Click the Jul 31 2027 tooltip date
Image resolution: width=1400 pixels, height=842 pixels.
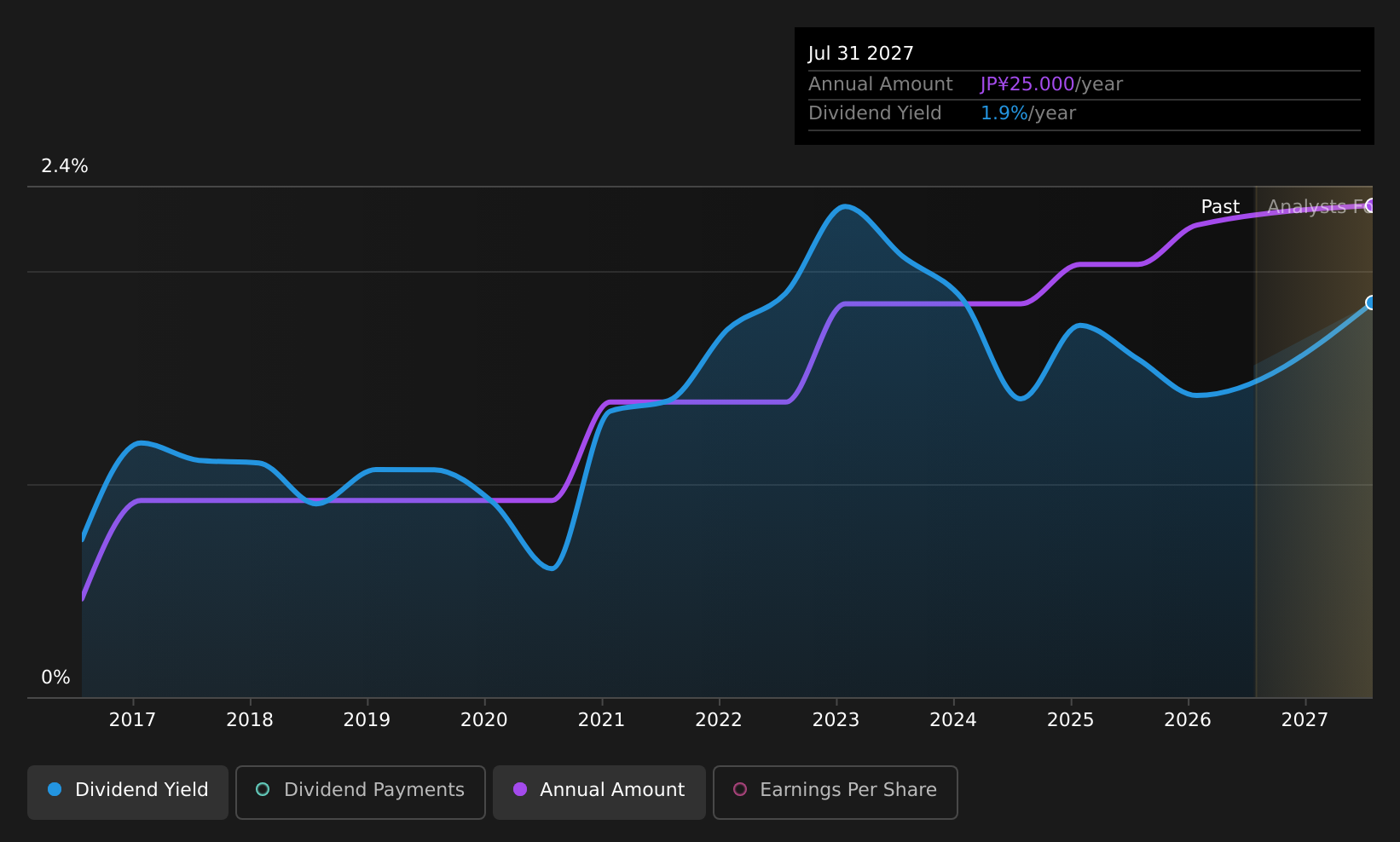tap(861, 54)
